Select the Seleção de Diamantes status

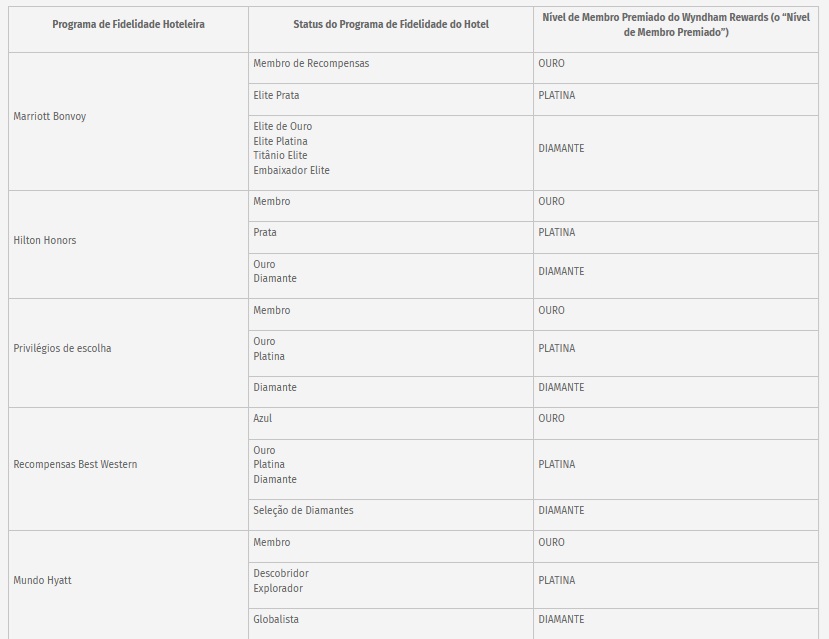point(303,511)
